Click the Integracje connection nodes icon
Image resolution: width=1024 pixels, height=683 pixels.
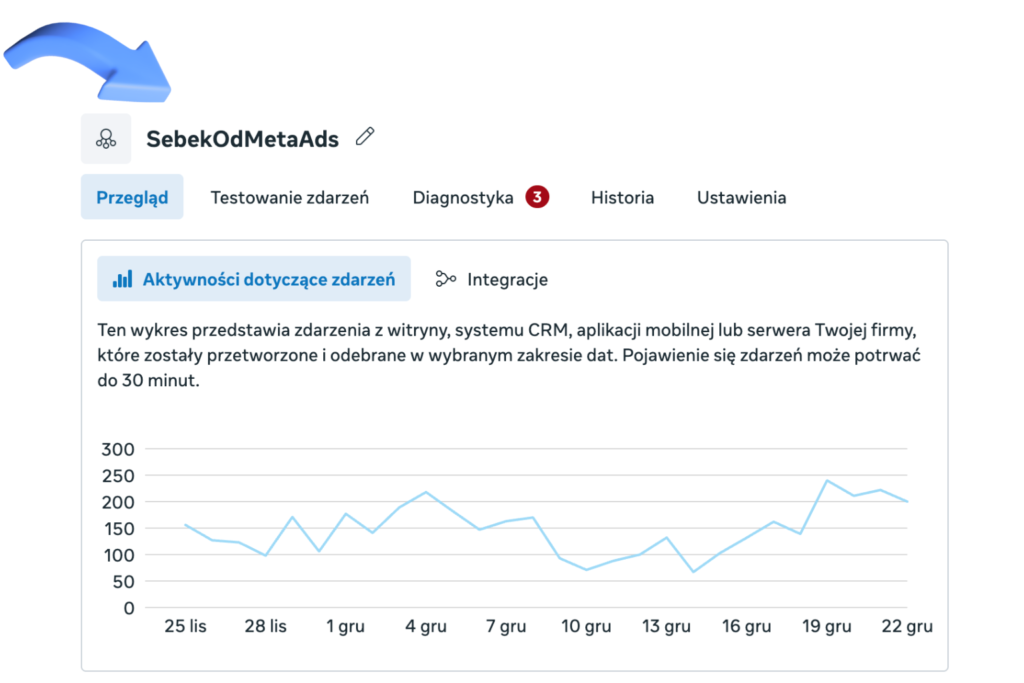click(x=446, y=280)
